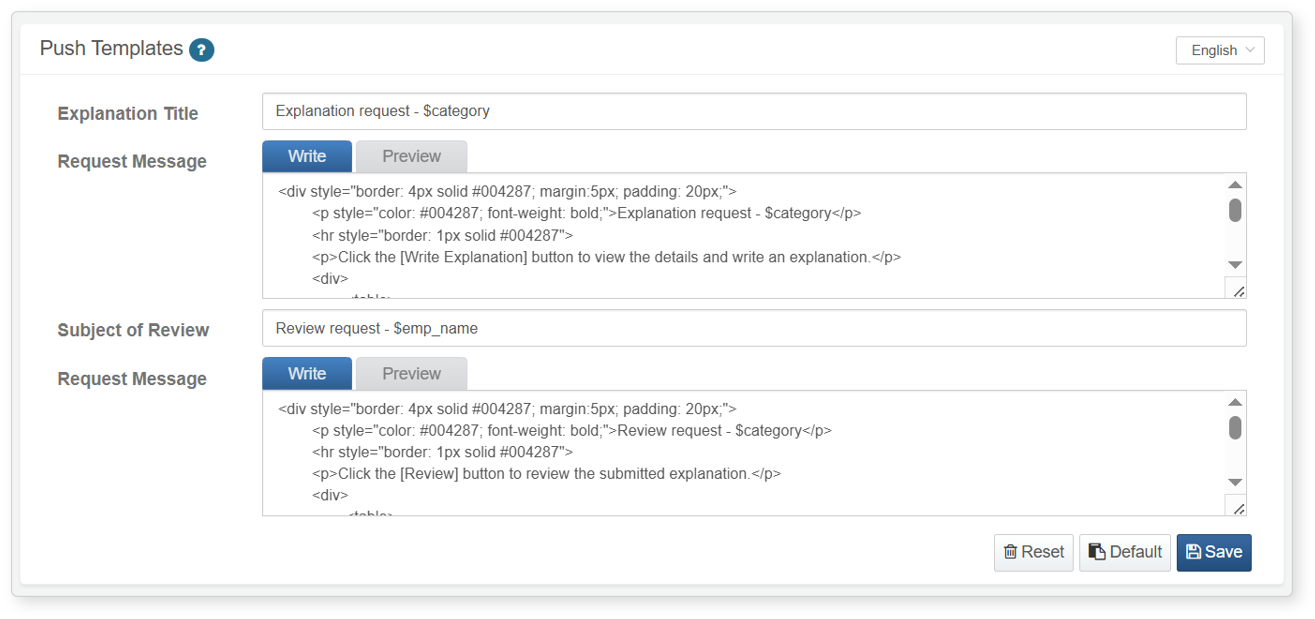Click the Reset button with trash icon
The height and width of the screenshot is (619, 1315).
tap(1033, 552)
